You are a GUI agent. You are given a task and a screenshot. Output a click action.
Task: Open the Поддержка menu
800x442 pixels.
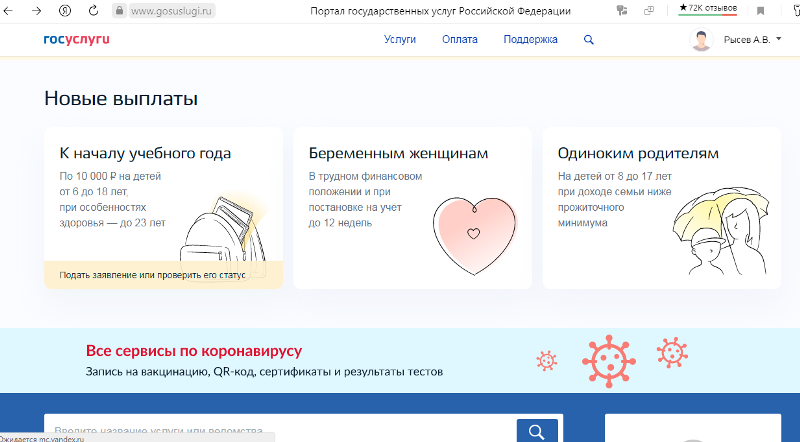pyautogui.click(x=531, y=39)
